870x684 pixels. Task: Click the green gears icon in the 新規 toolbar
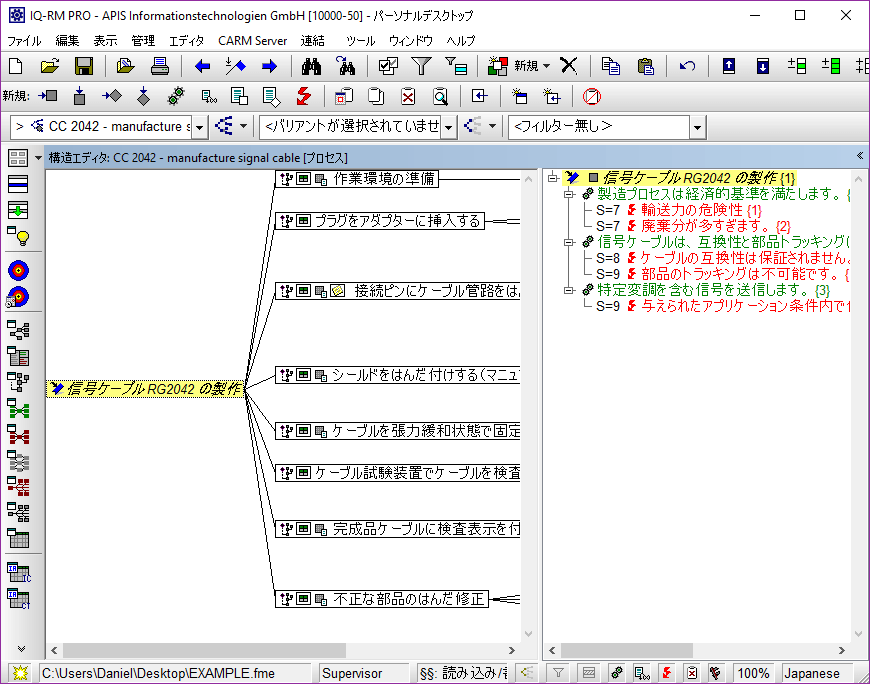coord(176,96)
